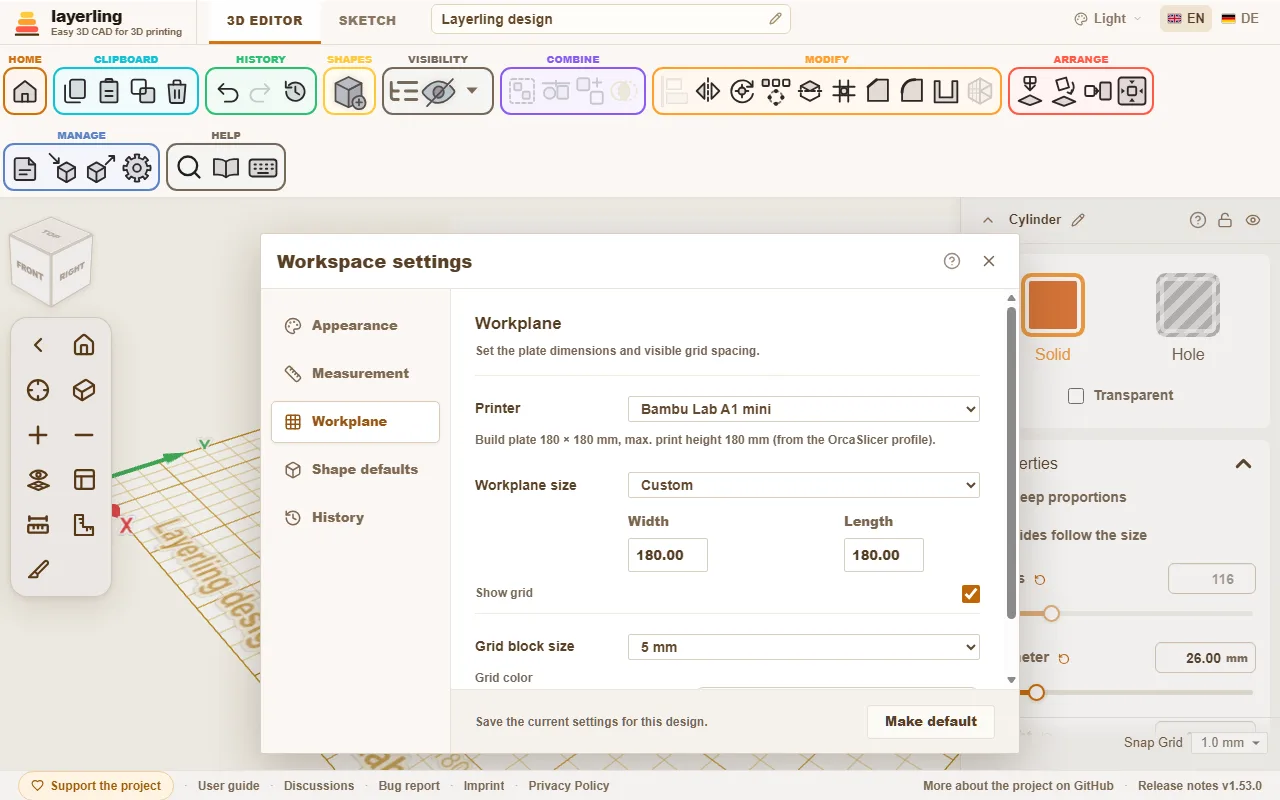Collapse the Cylinder panel header chevron
Image resolution: width=1280 pixels, height=800 pixels.
pos(988,220)
